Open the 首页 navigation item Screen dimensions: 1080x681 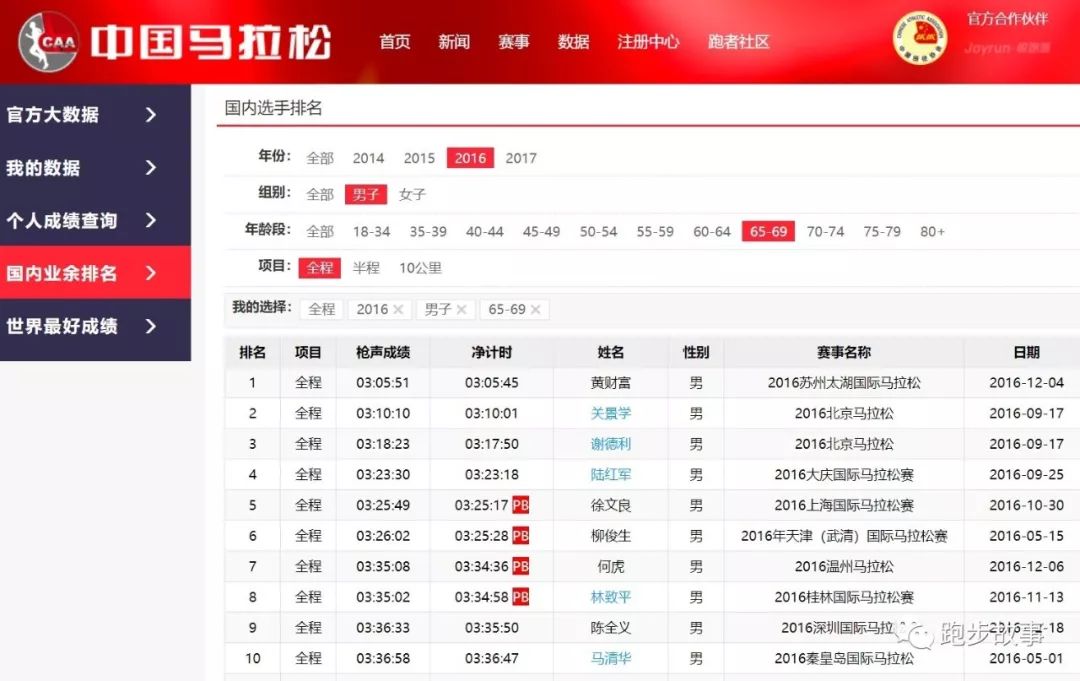(x=393, y=43)
